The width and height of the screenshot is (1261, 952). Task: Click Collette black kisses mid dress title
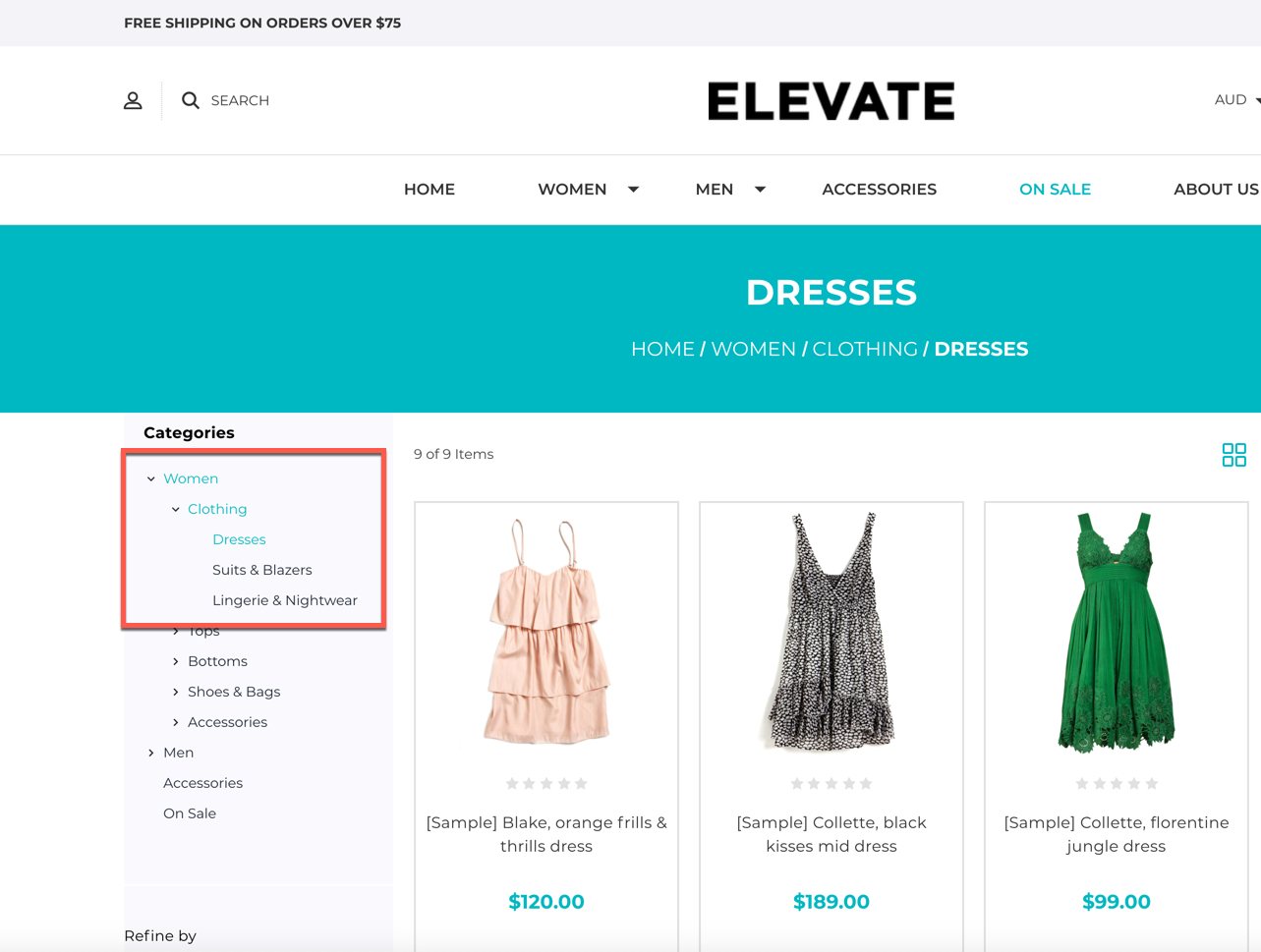(x=831, y=834)
